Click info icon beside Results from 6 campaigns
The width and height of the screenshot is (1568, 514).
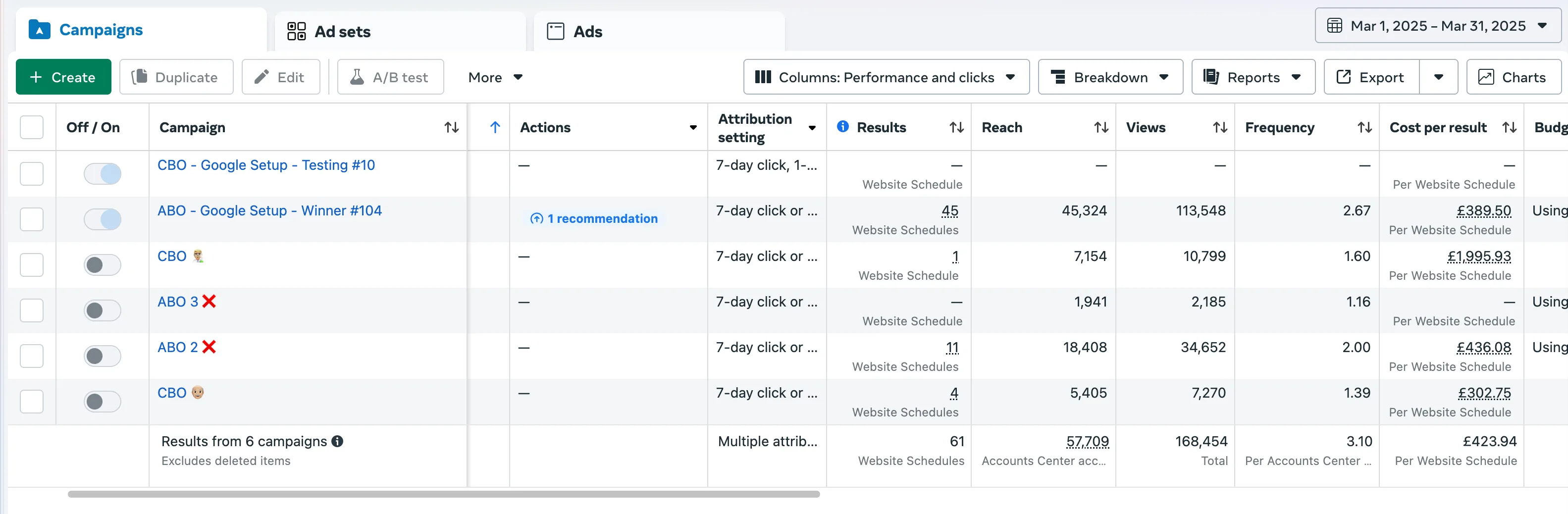337,442
